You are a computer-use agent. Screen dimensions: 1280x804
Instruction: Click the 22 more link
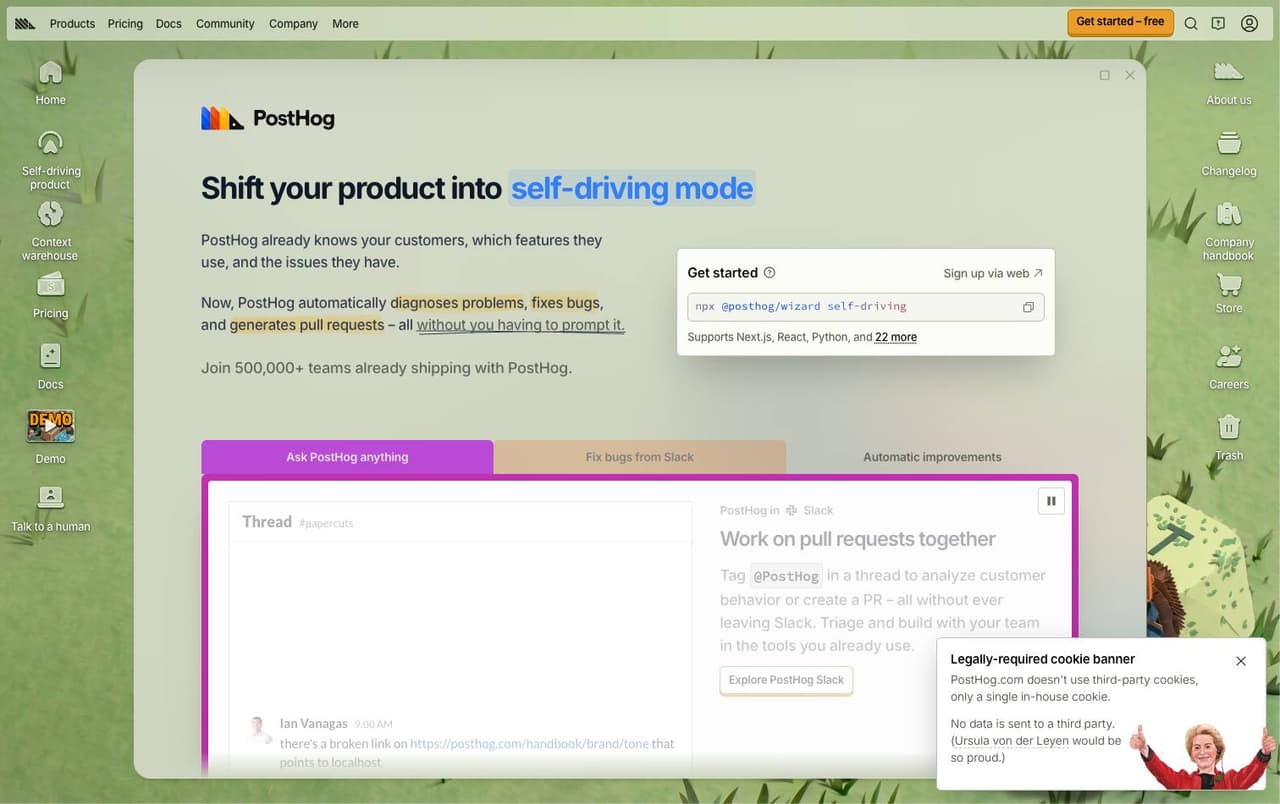(896, 337)
